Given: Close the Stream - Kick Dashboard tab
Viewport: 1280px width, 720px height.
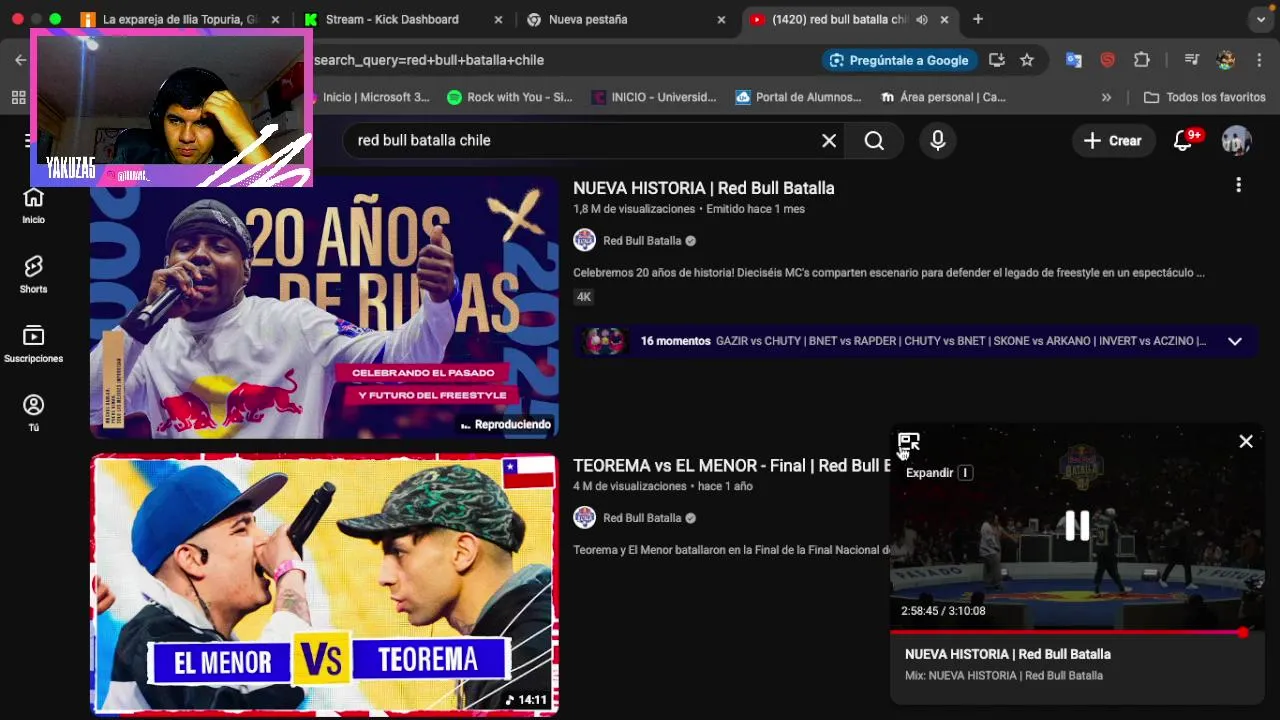Looking at the screenshot, I should (x=499, y=19).
